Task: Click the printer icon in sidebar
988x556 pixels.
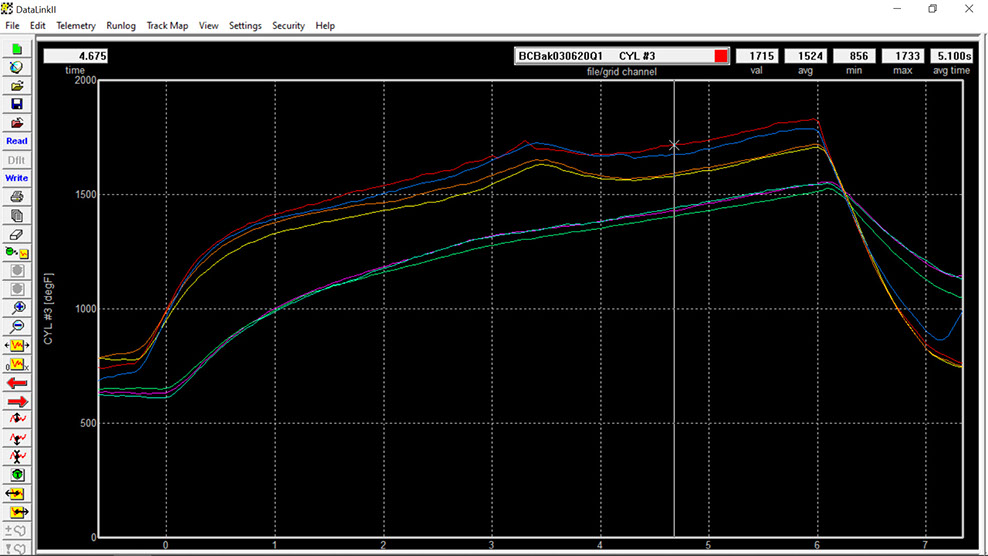Action: coord(17,197)
